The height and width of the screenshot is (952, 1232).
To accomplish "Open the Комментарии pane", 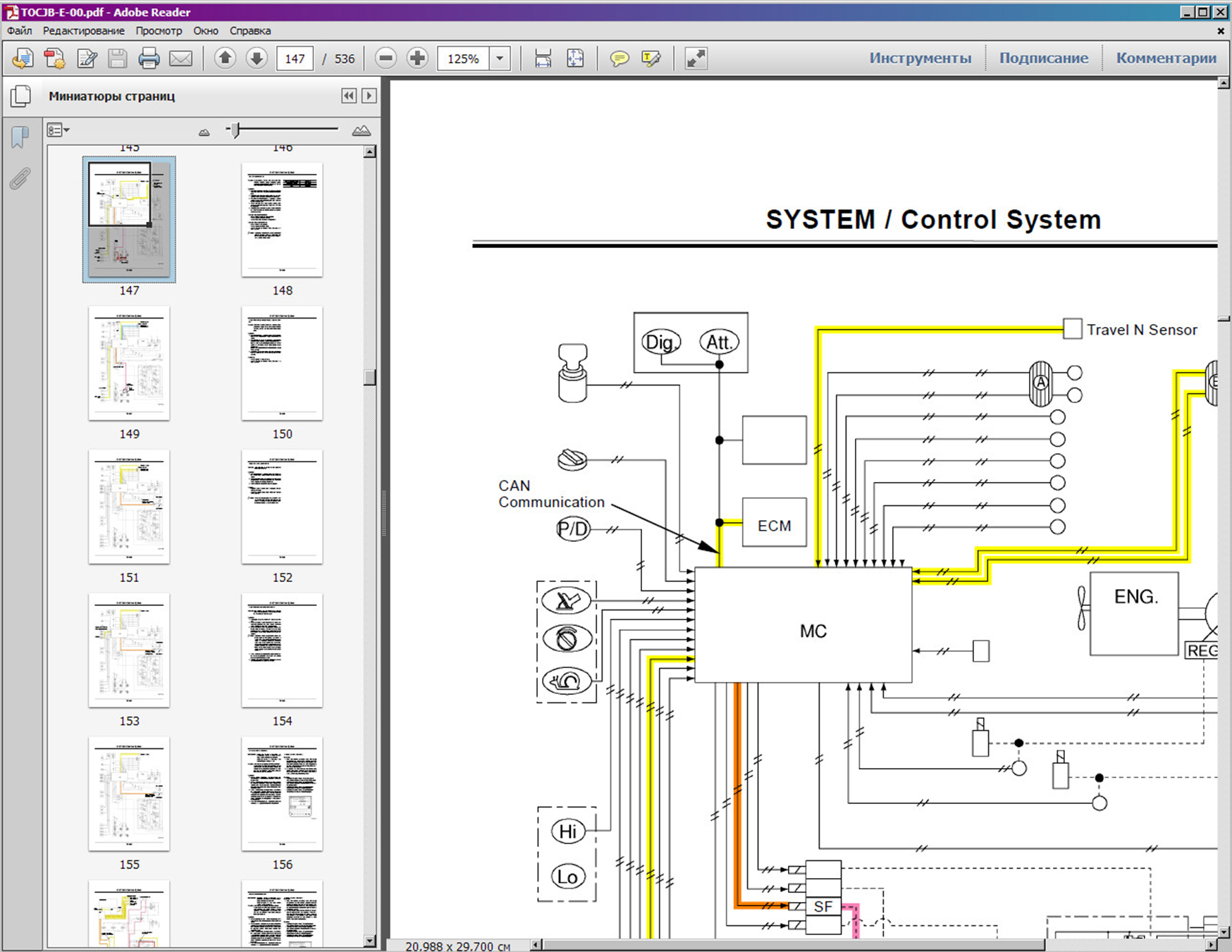I will point(1166,58).
